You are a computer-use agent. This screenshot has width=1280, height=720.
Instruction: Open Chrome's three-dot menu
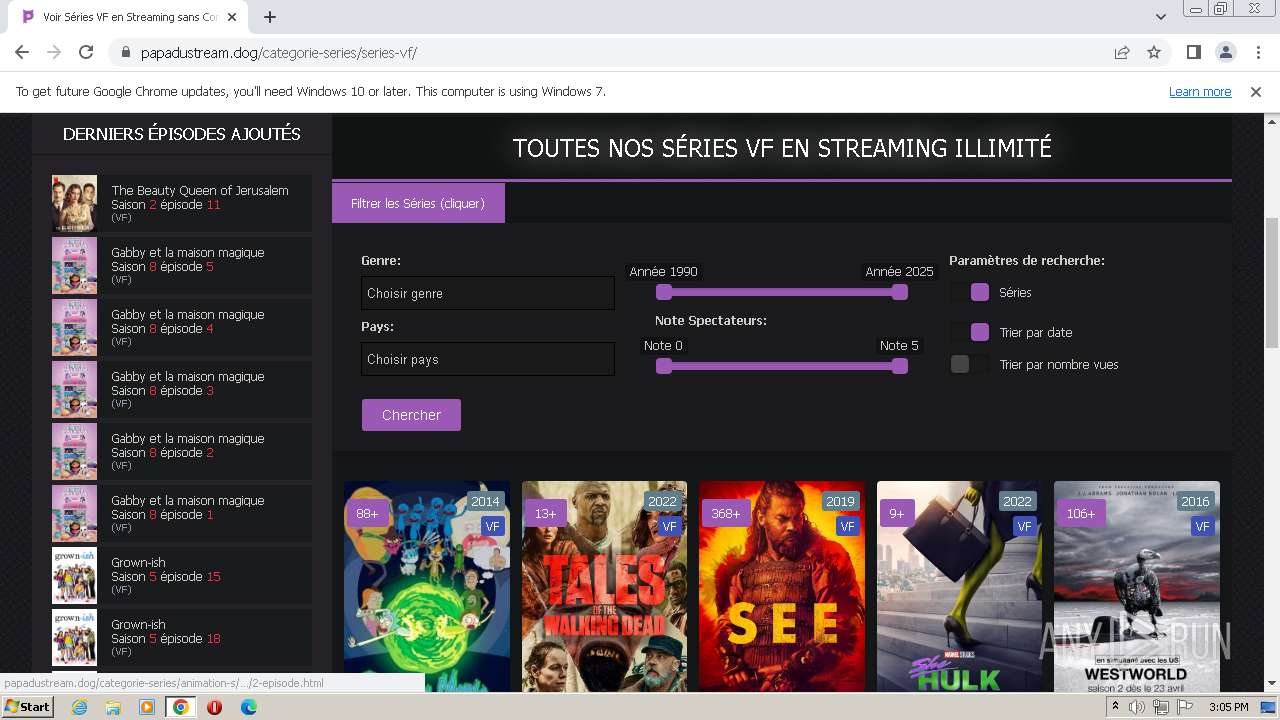[1257, 52]
